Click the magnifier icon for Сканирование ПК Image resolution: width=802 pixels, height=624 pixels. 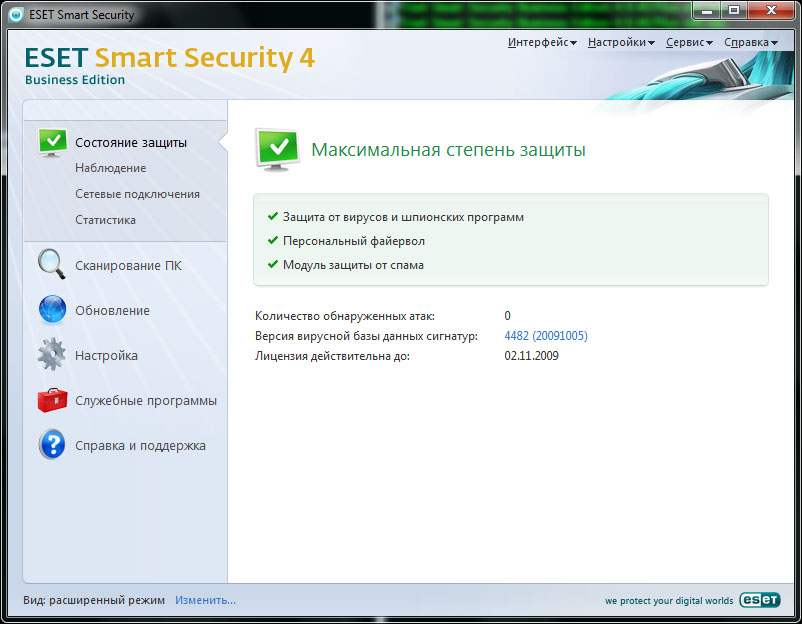[52, 265]
